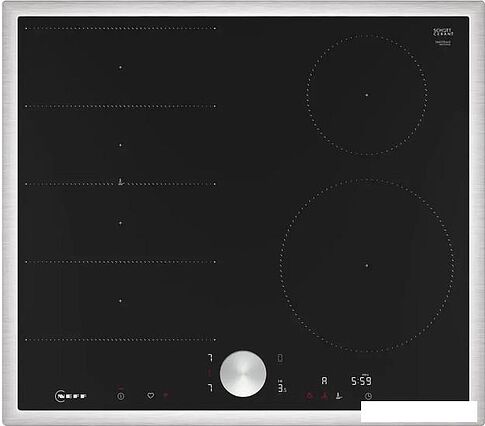Select the 5:59 timer display

pos(361,381)
